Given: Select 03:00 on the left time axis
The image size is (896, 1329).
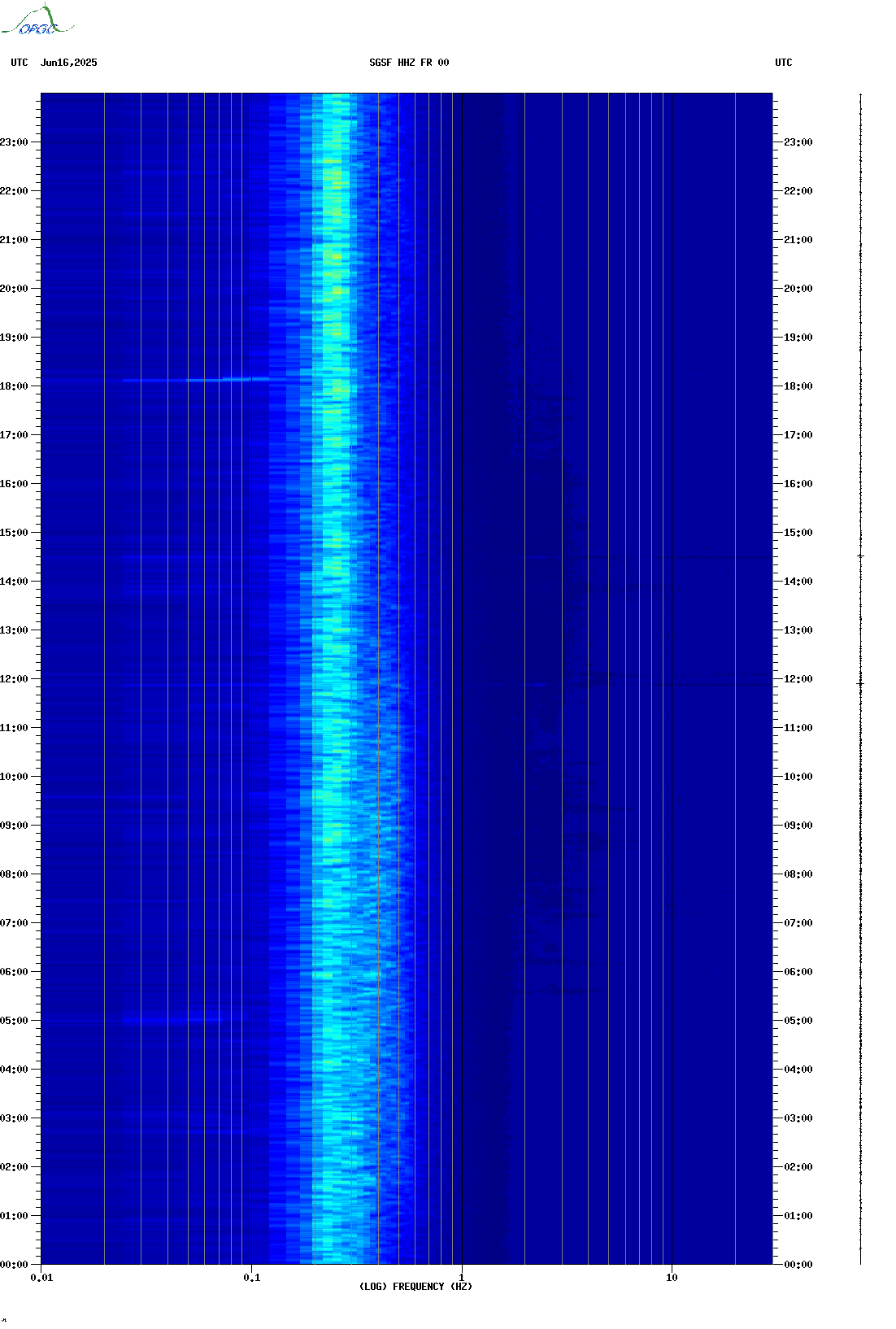Looking at the screenshot, I should (14, 1118).
